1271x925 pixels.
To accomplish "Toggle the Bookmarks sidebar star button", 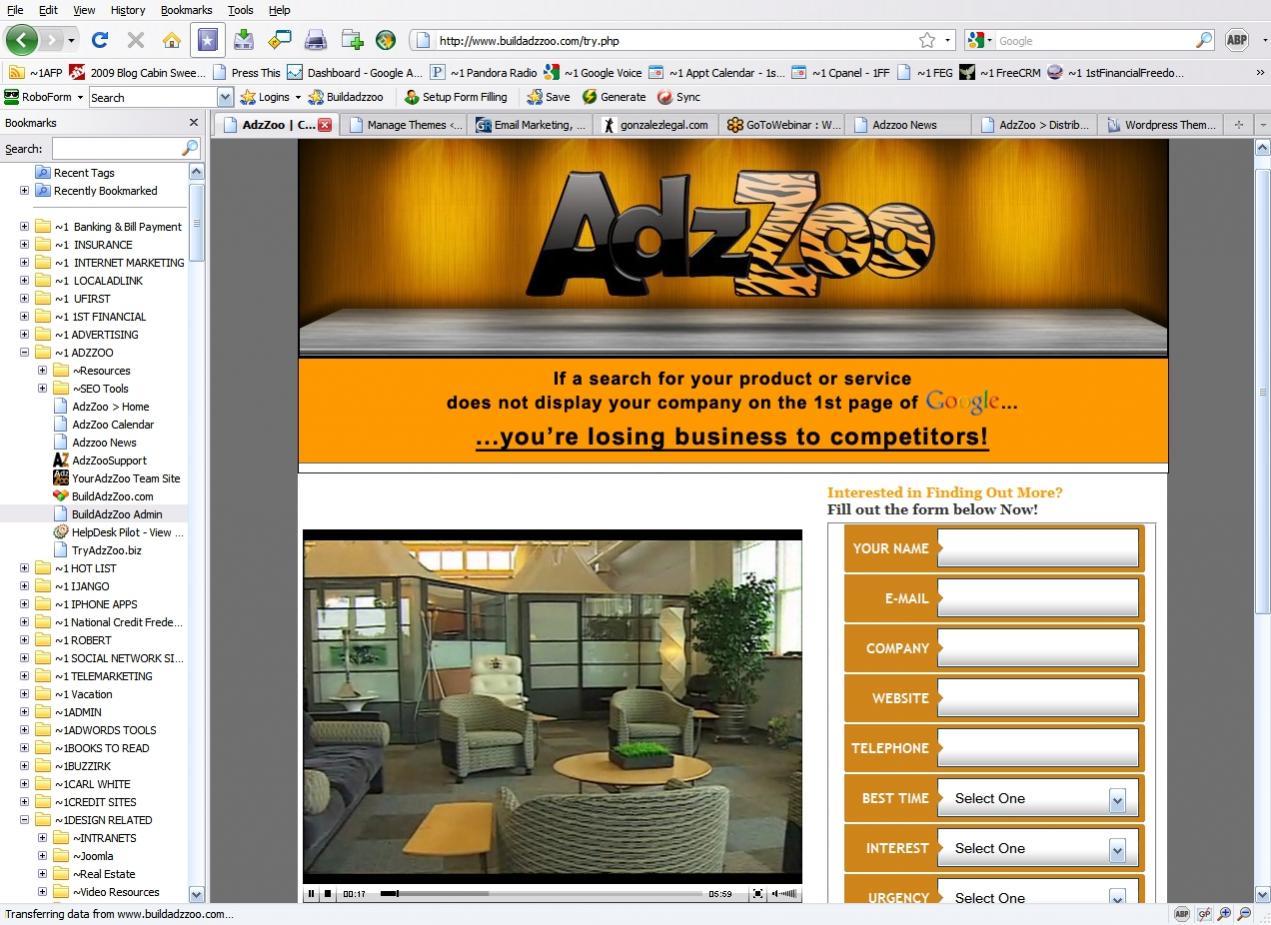I will tap(207, 40).
